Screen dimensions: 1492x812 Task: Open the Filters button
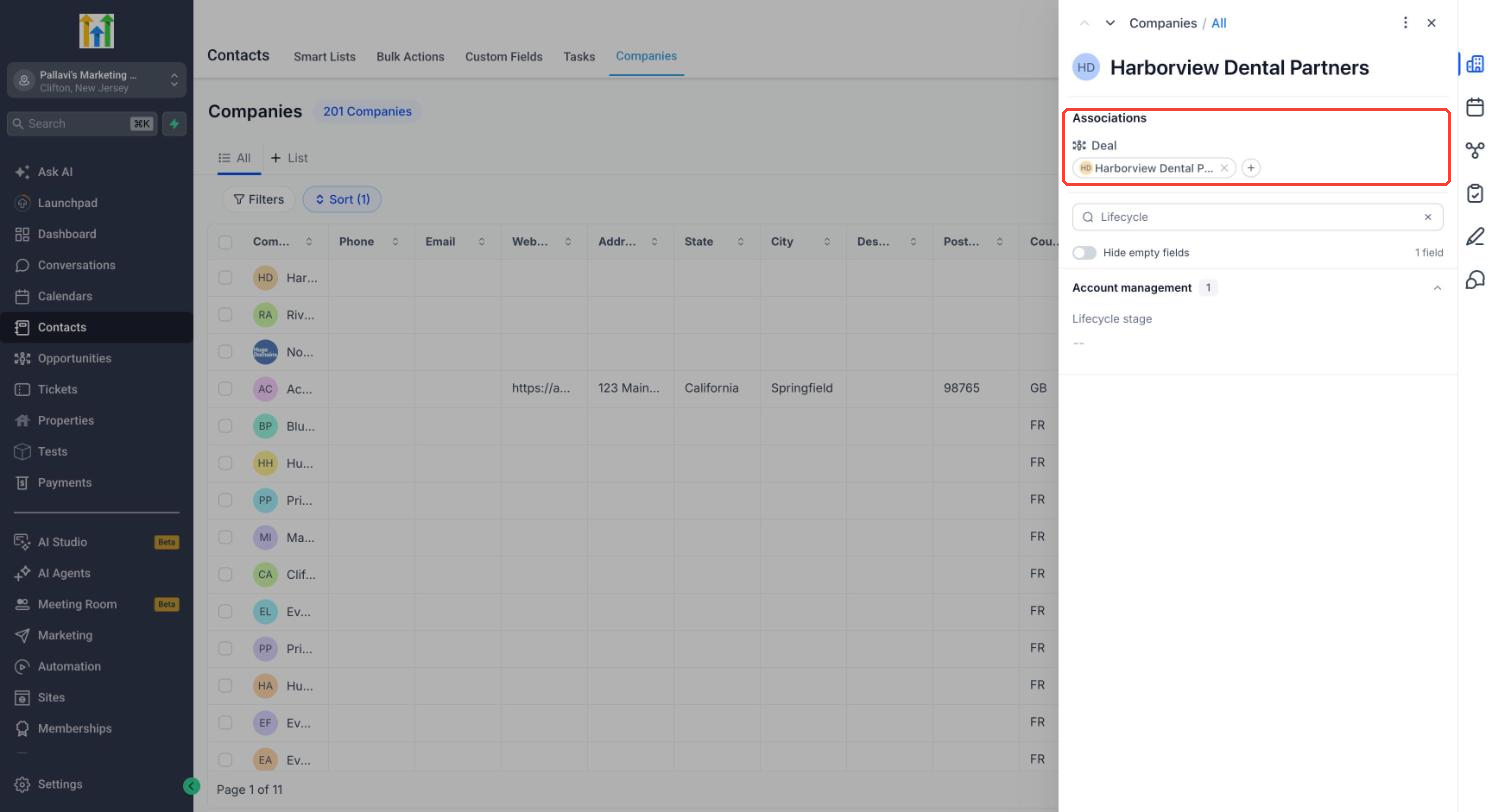tap(258, 199)
